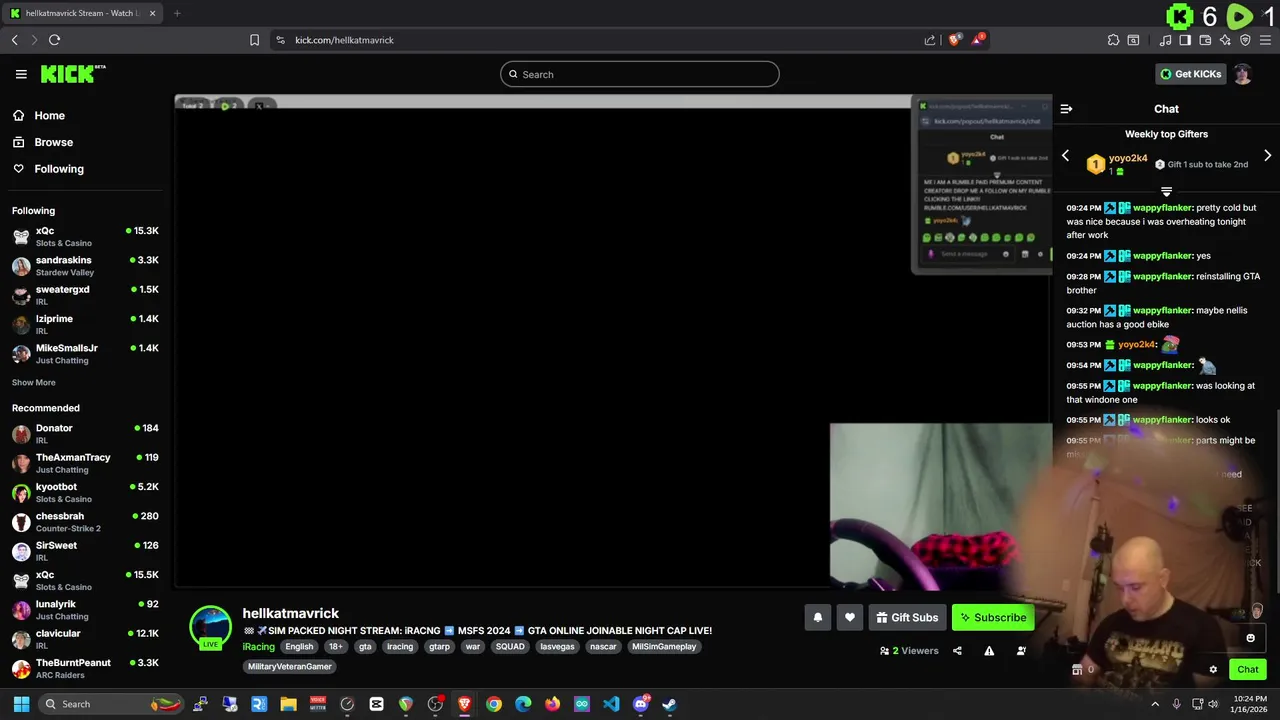
Task: Open a new browser tab
Action: point(177,13)
